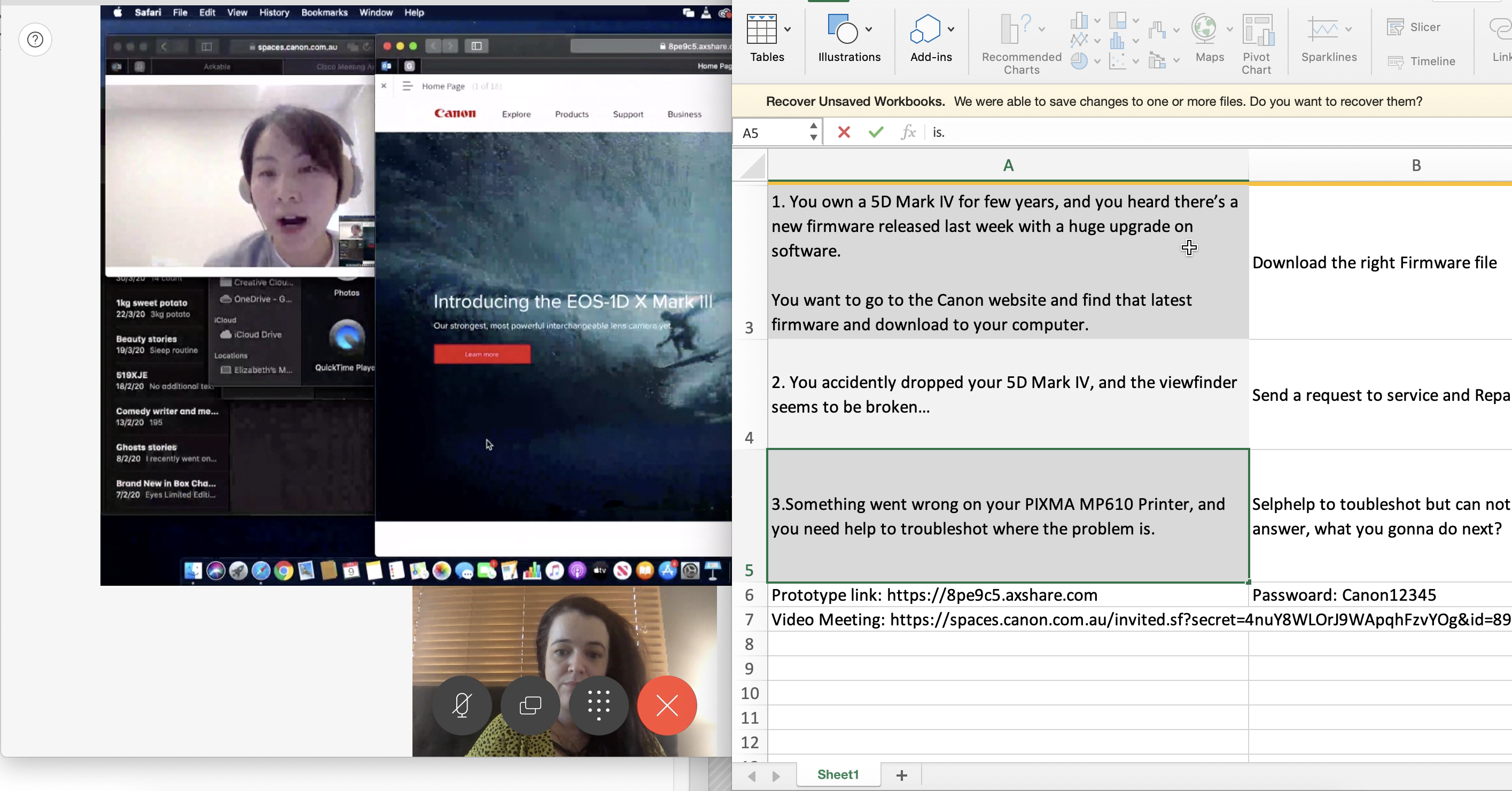Switch to the Sheet1 tab
The height and width of the screenshot is (791, 1512).
tap(838, 774)
